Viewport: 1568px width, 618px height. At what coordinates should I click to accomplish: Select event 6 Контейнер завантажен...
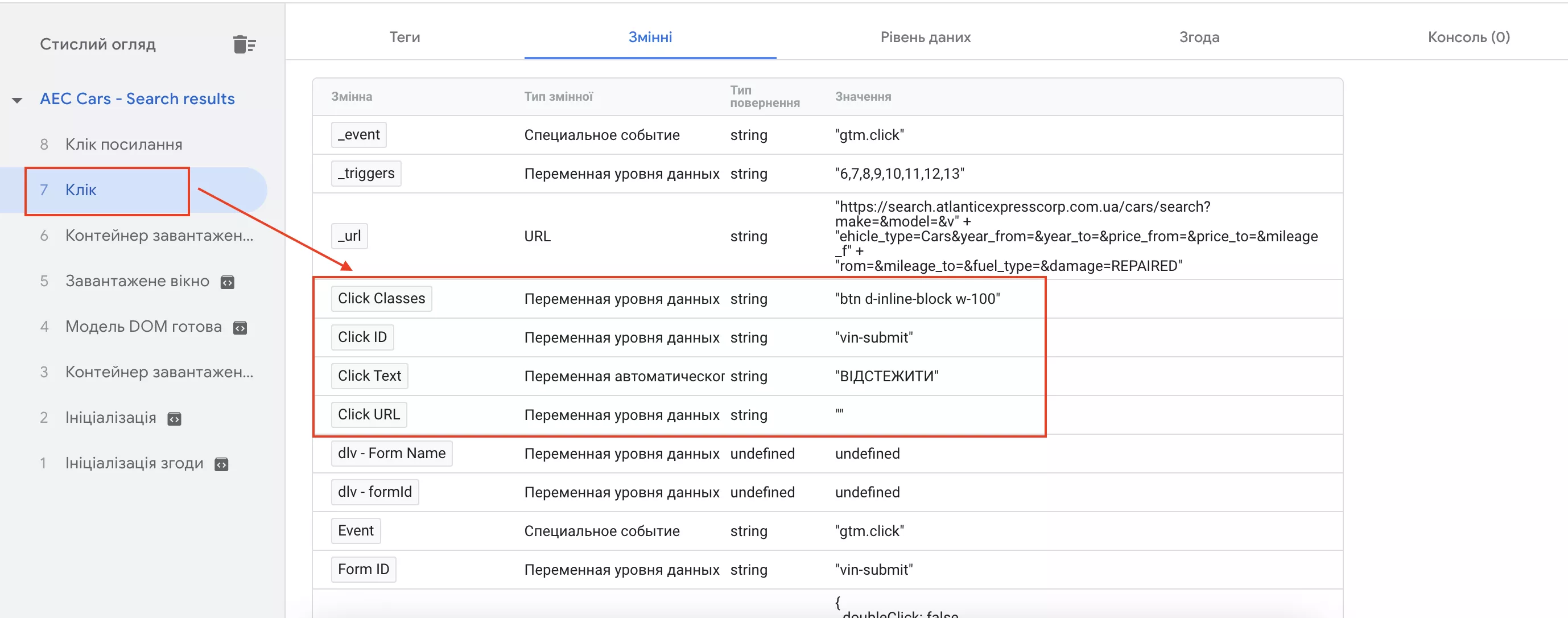coord(134,236)
